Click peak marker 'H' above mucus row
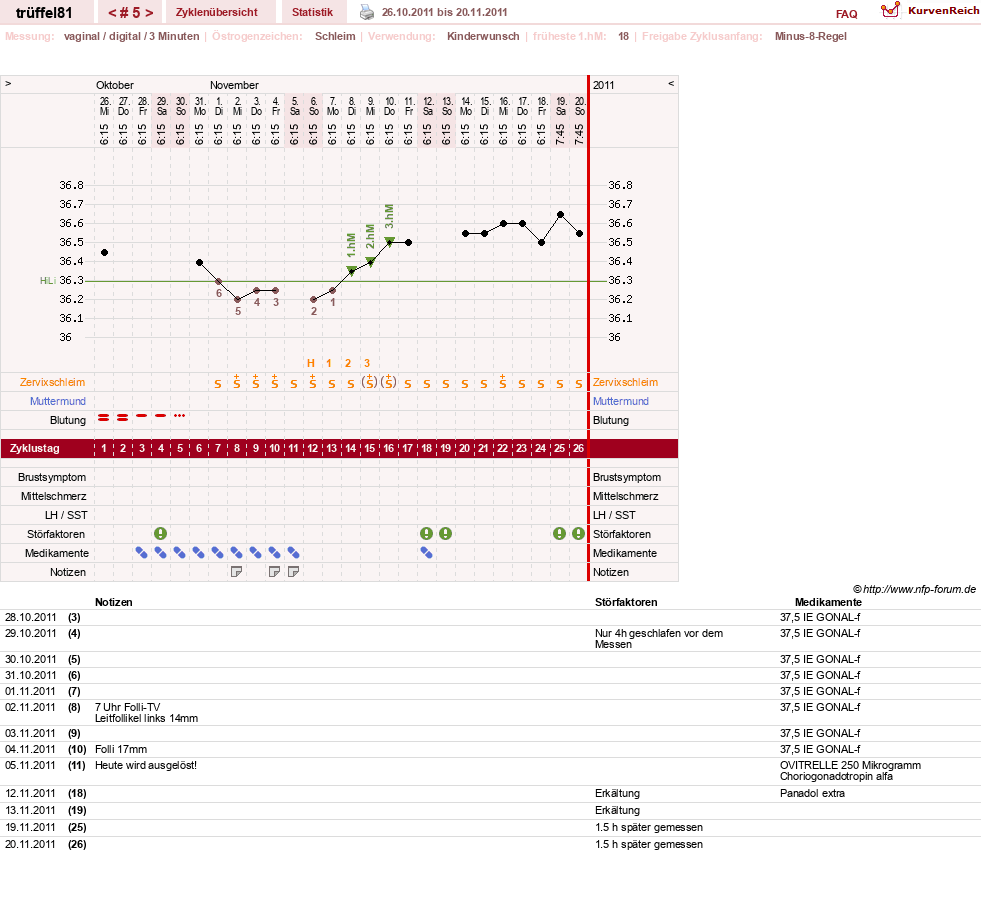The height and width of the screenshot is (923, 981). [311, 363]
